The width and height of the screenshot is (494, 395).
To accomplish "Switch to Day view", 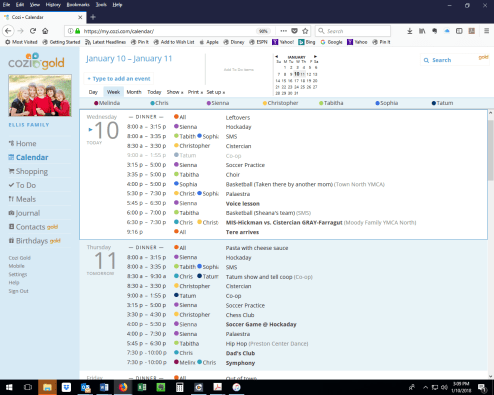I will point(93,92).
